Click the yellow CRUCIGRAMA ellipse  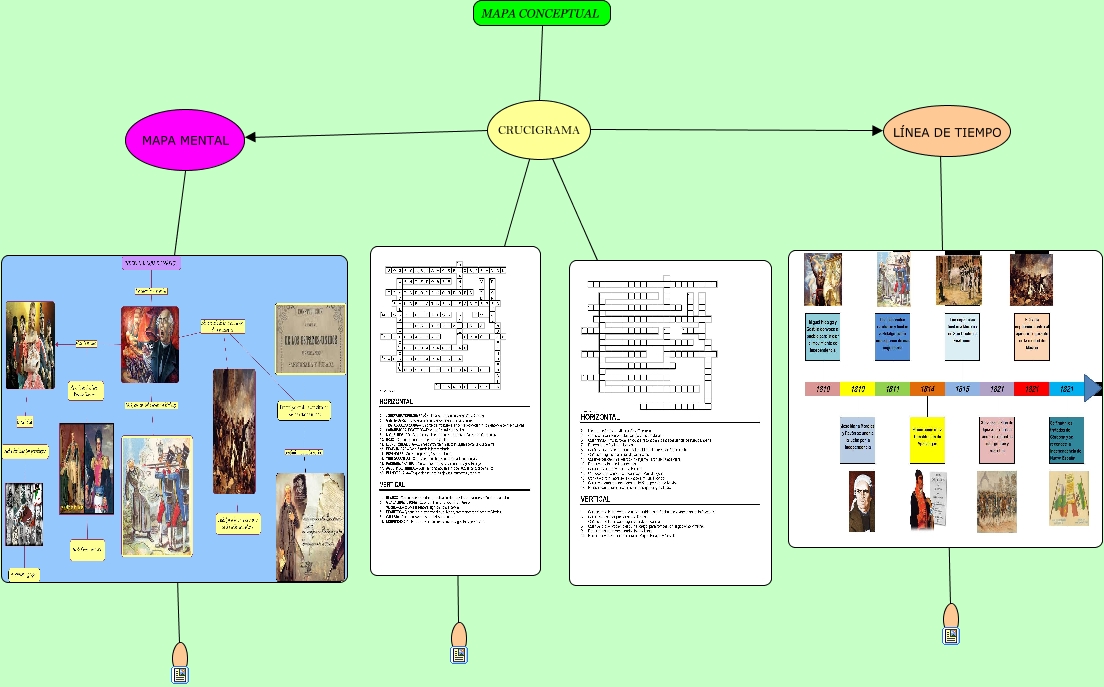click(x=538, y=130)
